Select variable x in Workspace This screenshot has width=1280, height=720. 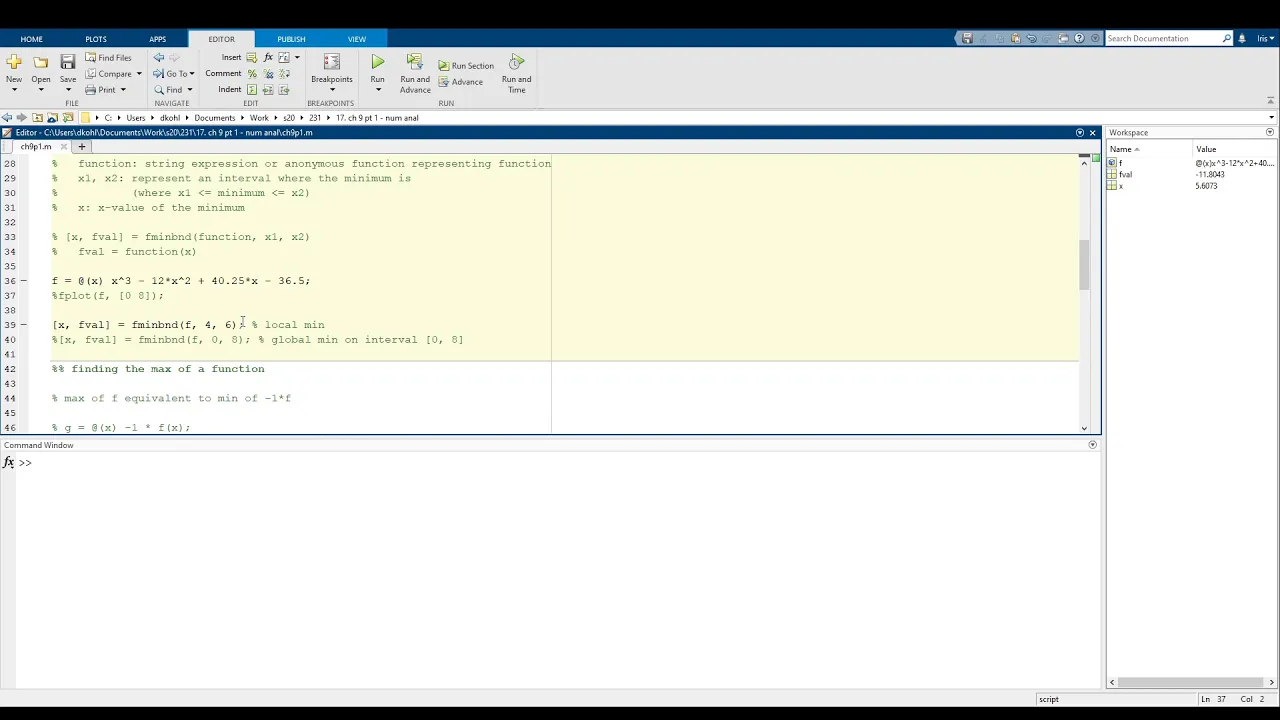(1192, 186)
